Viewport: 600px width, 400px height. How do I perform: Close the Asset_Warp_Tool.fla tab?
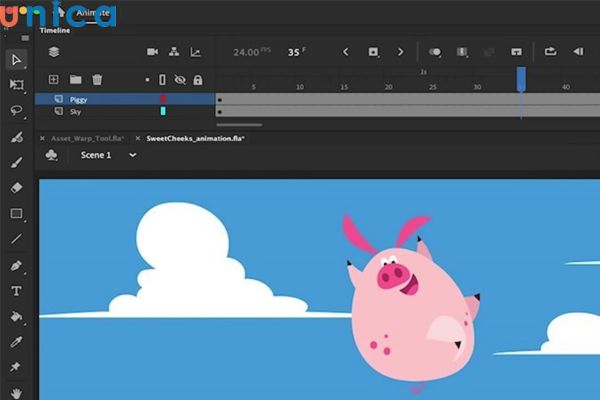coord(42,139)
